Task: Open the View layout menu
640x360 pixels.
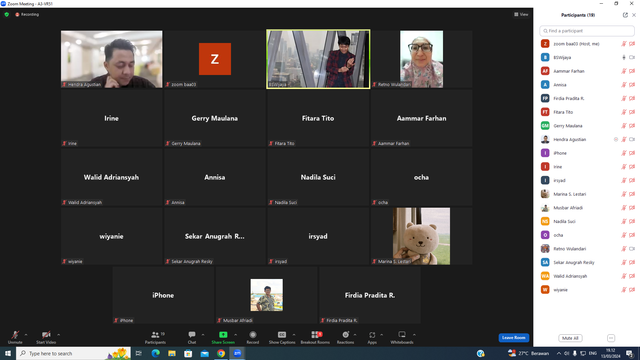Action: 521,14
